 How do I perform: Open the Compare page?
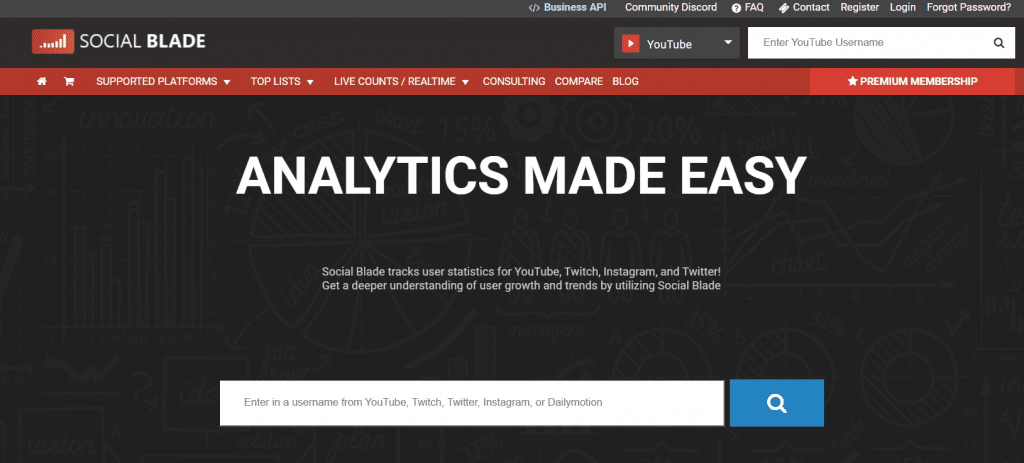579,82
